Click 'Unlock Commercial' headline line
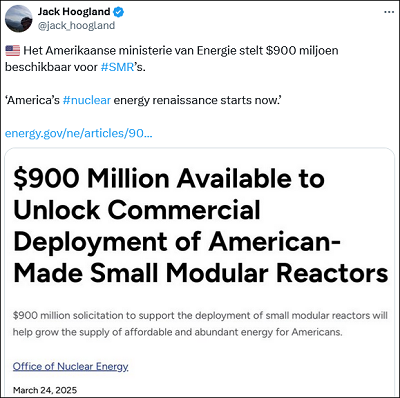Screen dimensions: 400x398 click(137, 210)
